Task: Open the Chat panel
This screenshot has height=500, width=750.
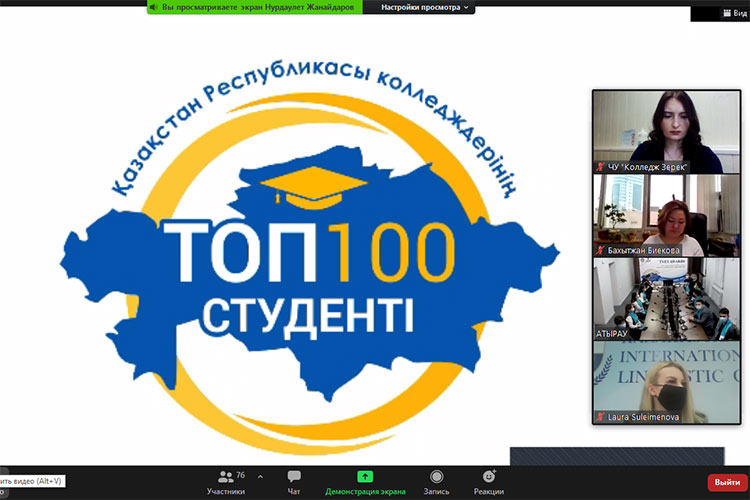Action: [294, 477]
